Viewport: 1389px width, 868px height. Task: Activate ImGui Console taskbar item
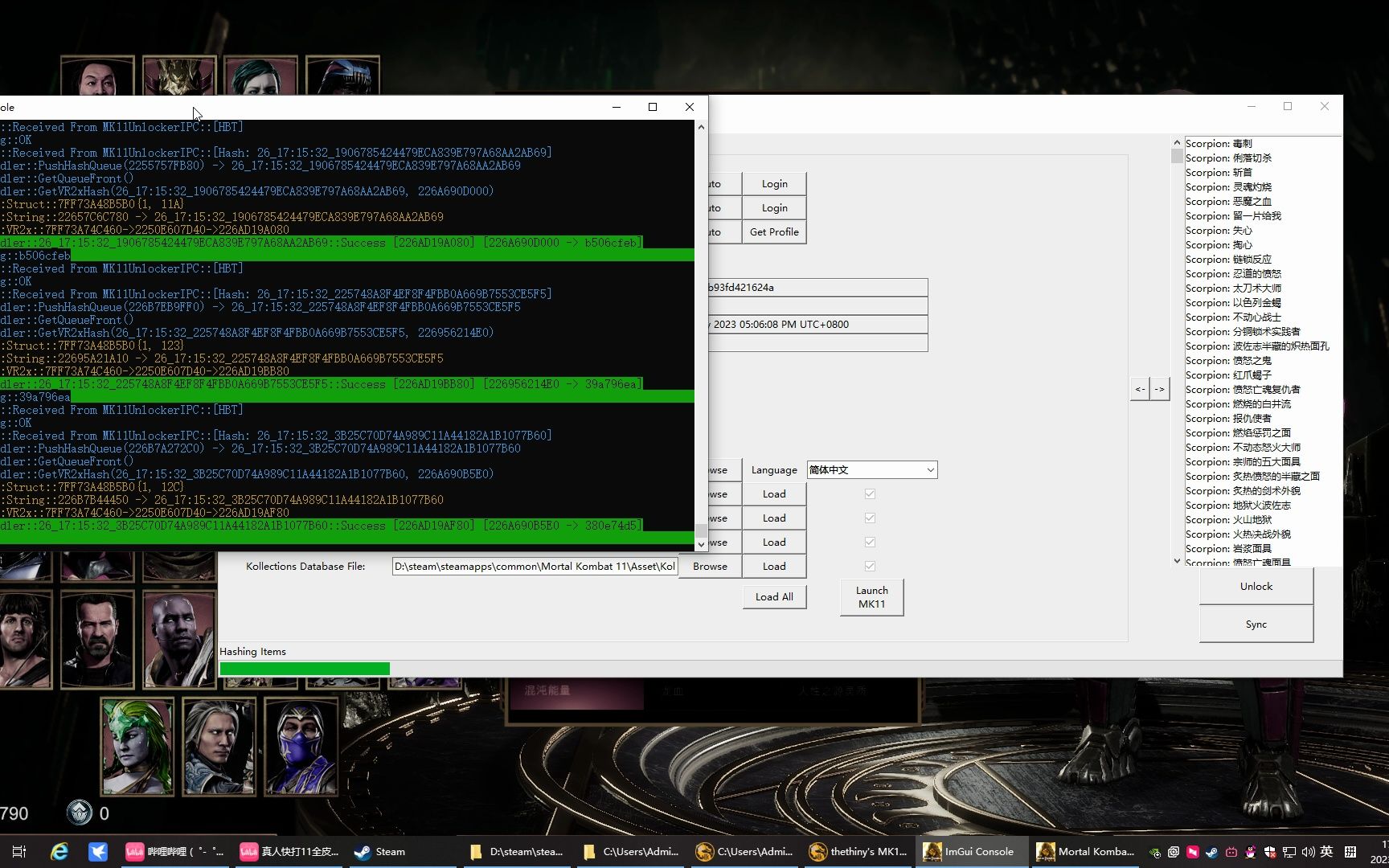972,852
